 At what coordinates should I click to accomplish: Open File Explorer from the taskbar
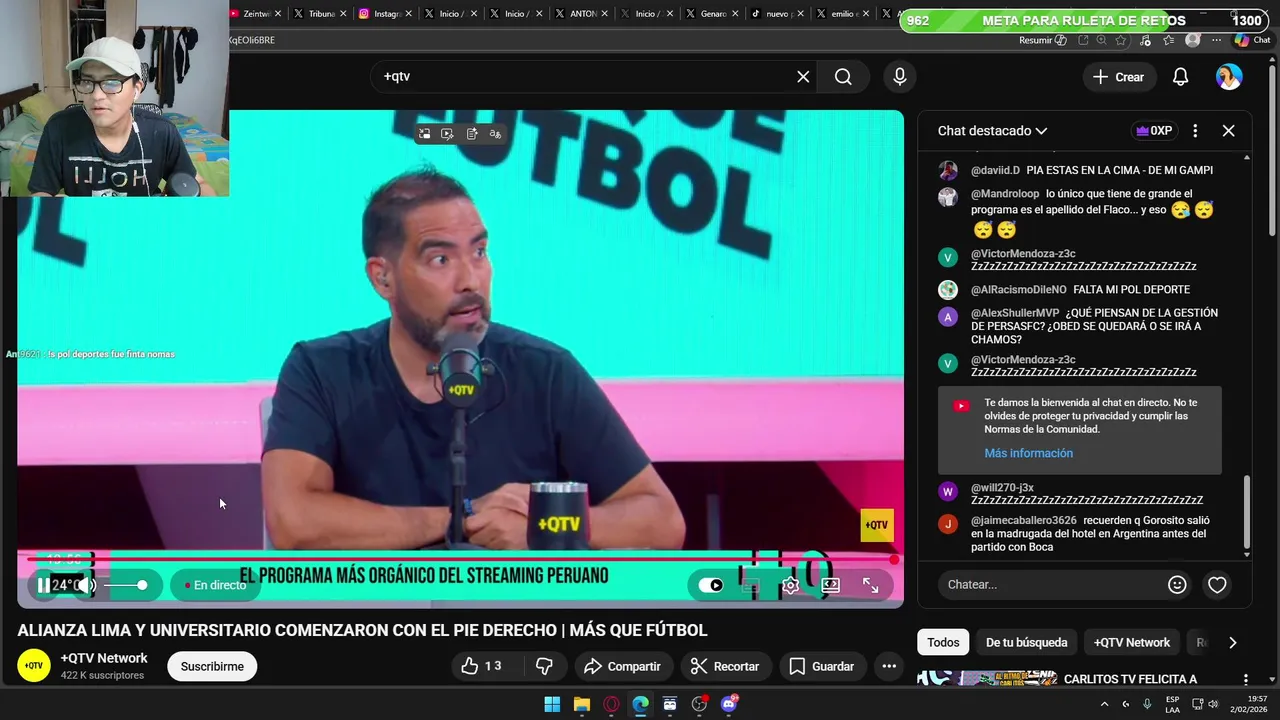(x=581, y=704)
